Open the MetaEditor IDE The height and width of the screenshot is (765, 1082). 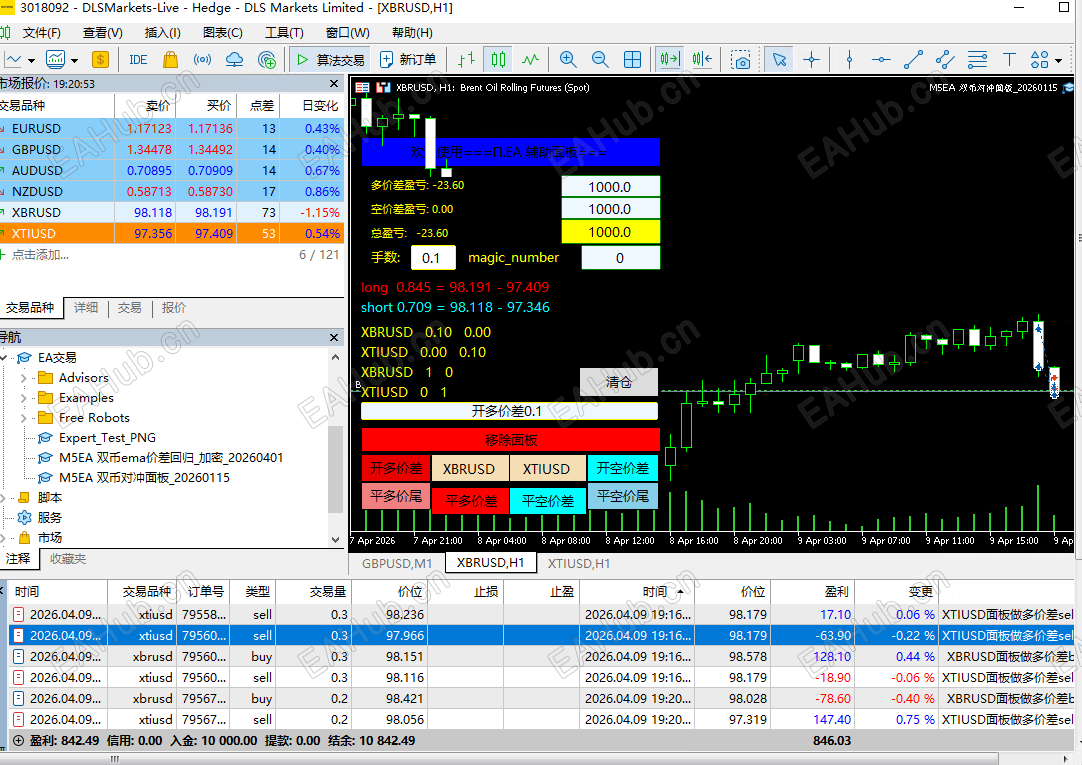coord(138,60)
